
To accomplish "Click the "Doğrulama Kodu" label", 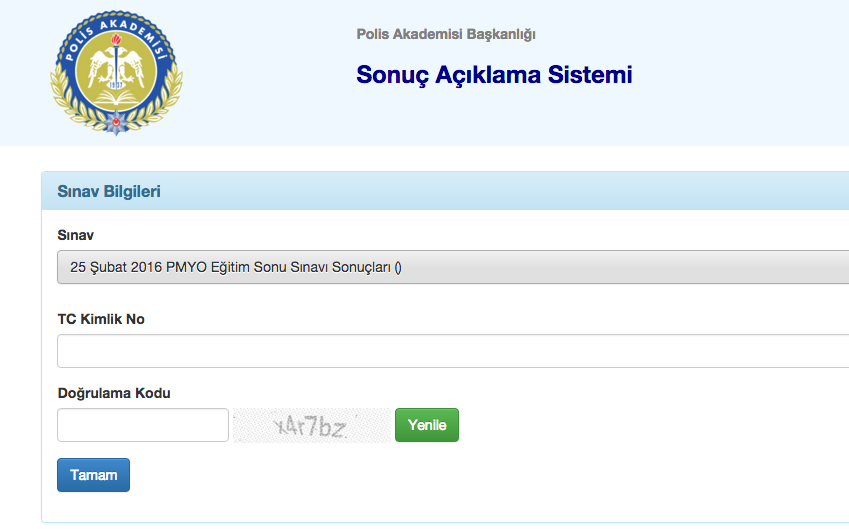I will tap(114, 393).
